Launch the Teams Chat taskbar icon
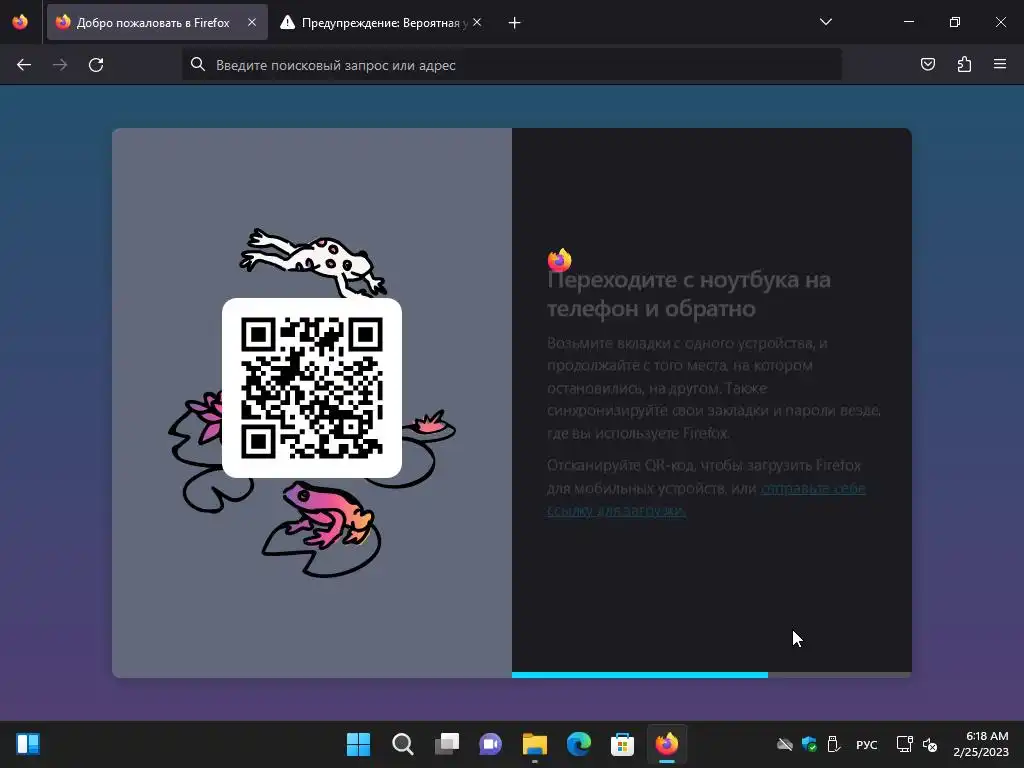The width and height of the screenshot is (1024, 768). point(490,744)
